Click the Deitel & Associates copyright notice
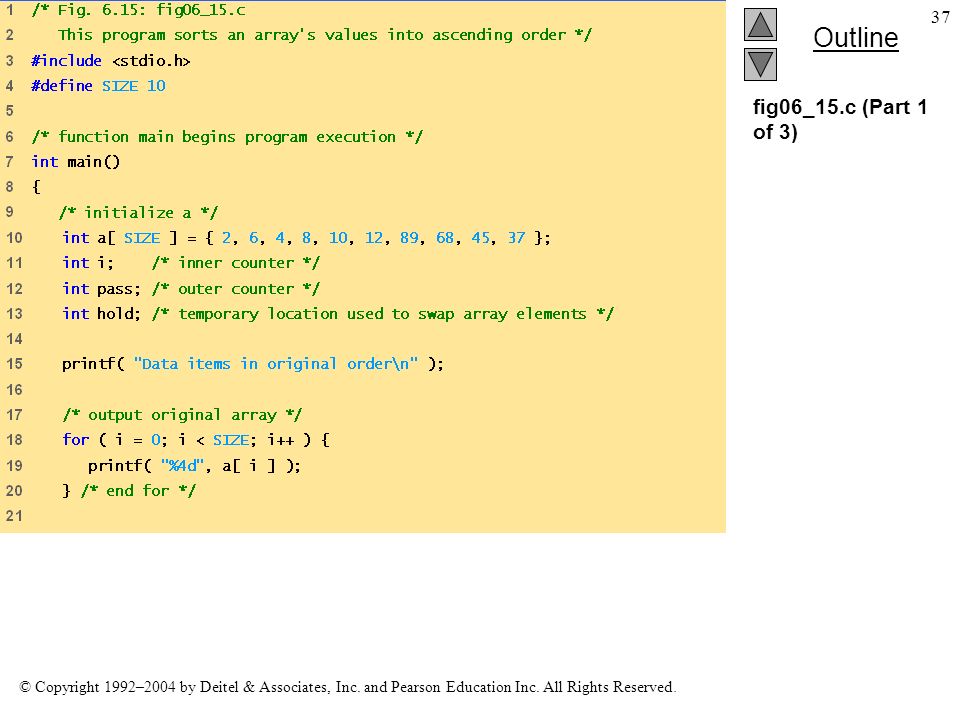This screenshot has height=720, width=960. [348, 687]
